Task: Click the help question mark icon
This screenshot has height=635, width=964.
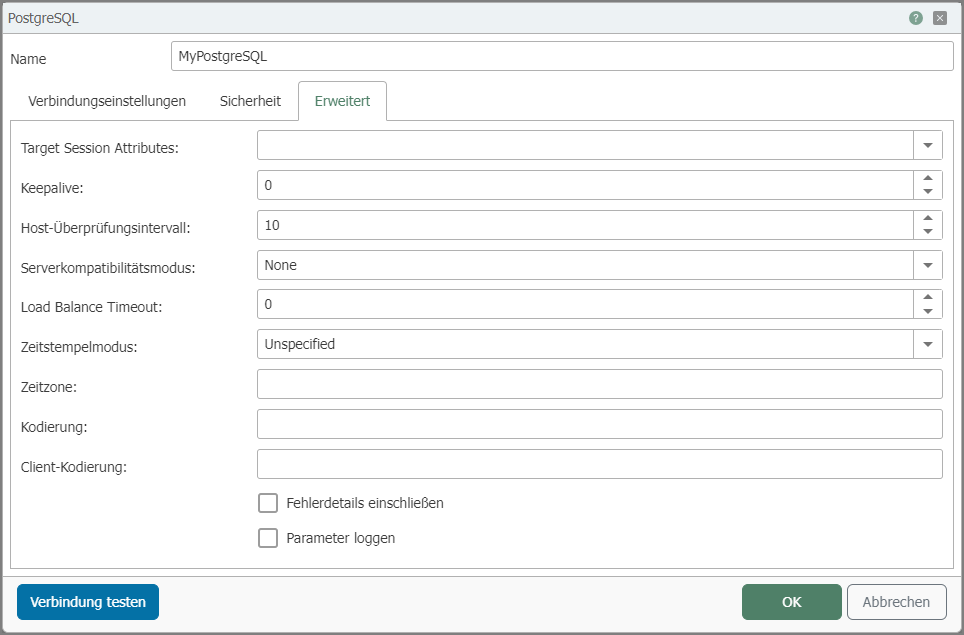Action: 915,18
